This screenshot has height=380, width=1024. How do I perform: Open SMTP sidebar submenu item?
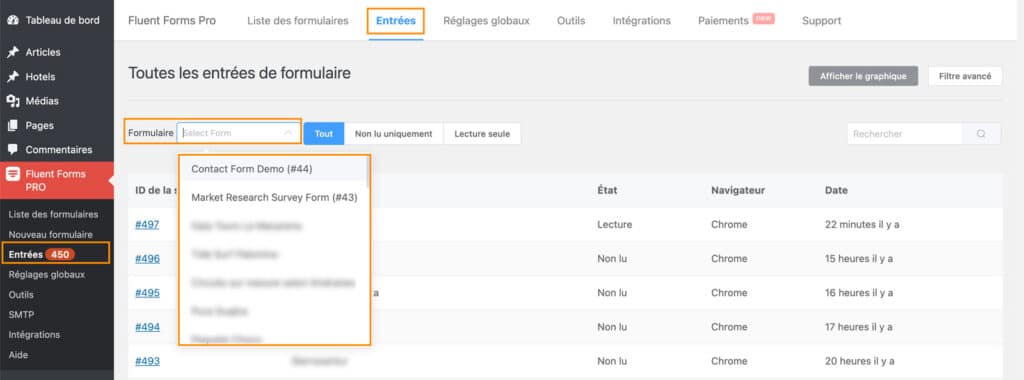[22, 314]
